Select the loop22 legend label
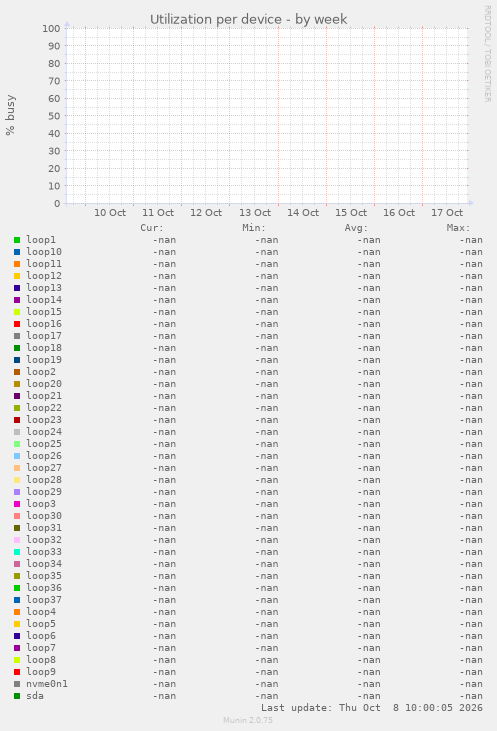Viewport: 497px width, 731px height. [x=44, y=408]
